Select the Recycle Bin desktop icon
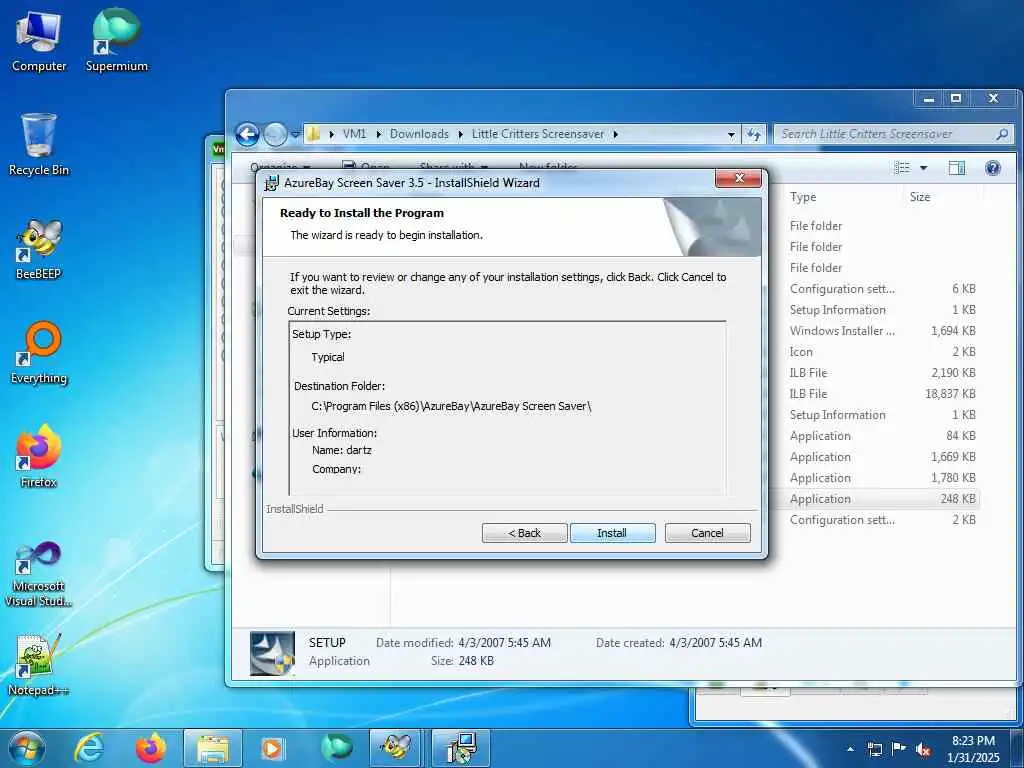This screenshot has height=768, width=1024. point(39,144)
